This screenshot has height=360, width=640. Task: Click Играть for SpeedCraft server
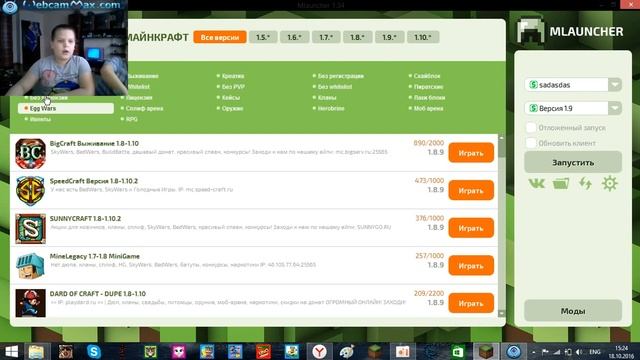(x=471, y=191)
